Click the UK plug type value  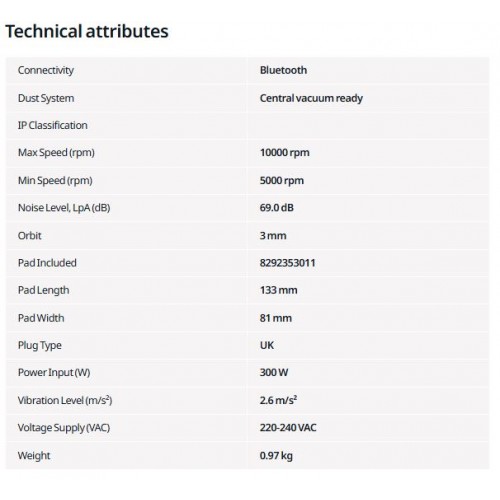267,345
